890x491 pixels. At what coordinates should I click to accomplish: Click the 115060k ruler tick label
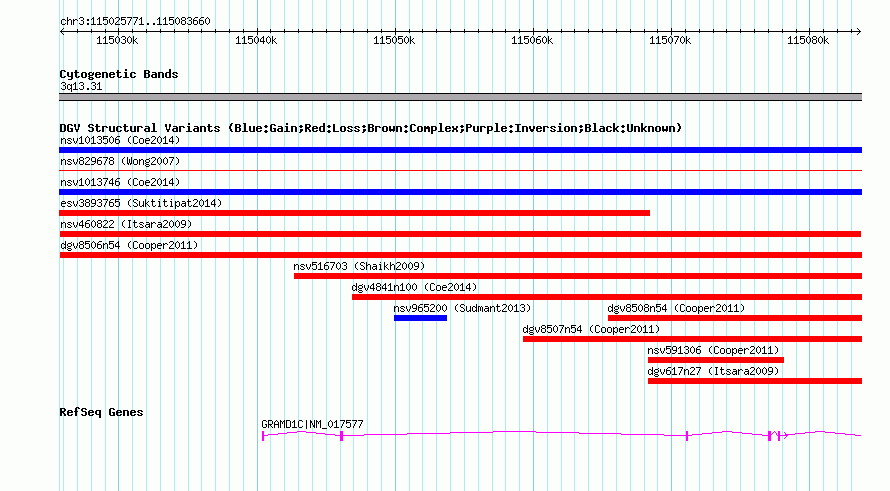[532, 40]
